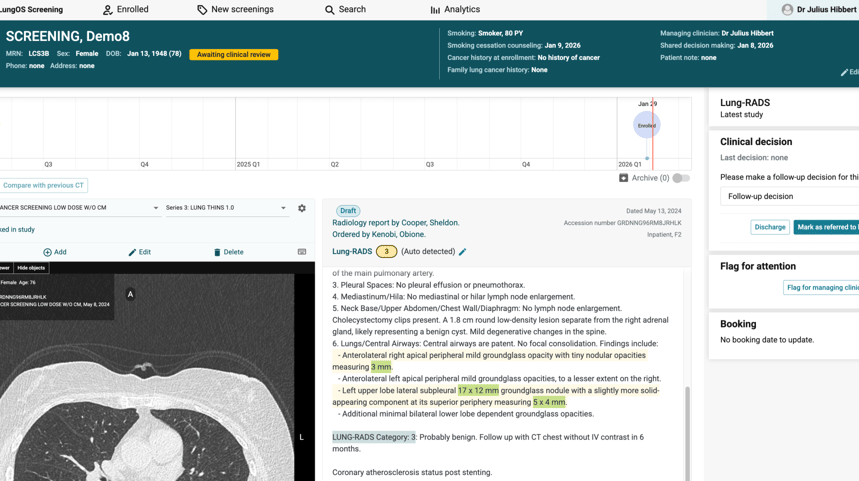Click the highlighted 5 x 4 mm measurement

point(549,402)
